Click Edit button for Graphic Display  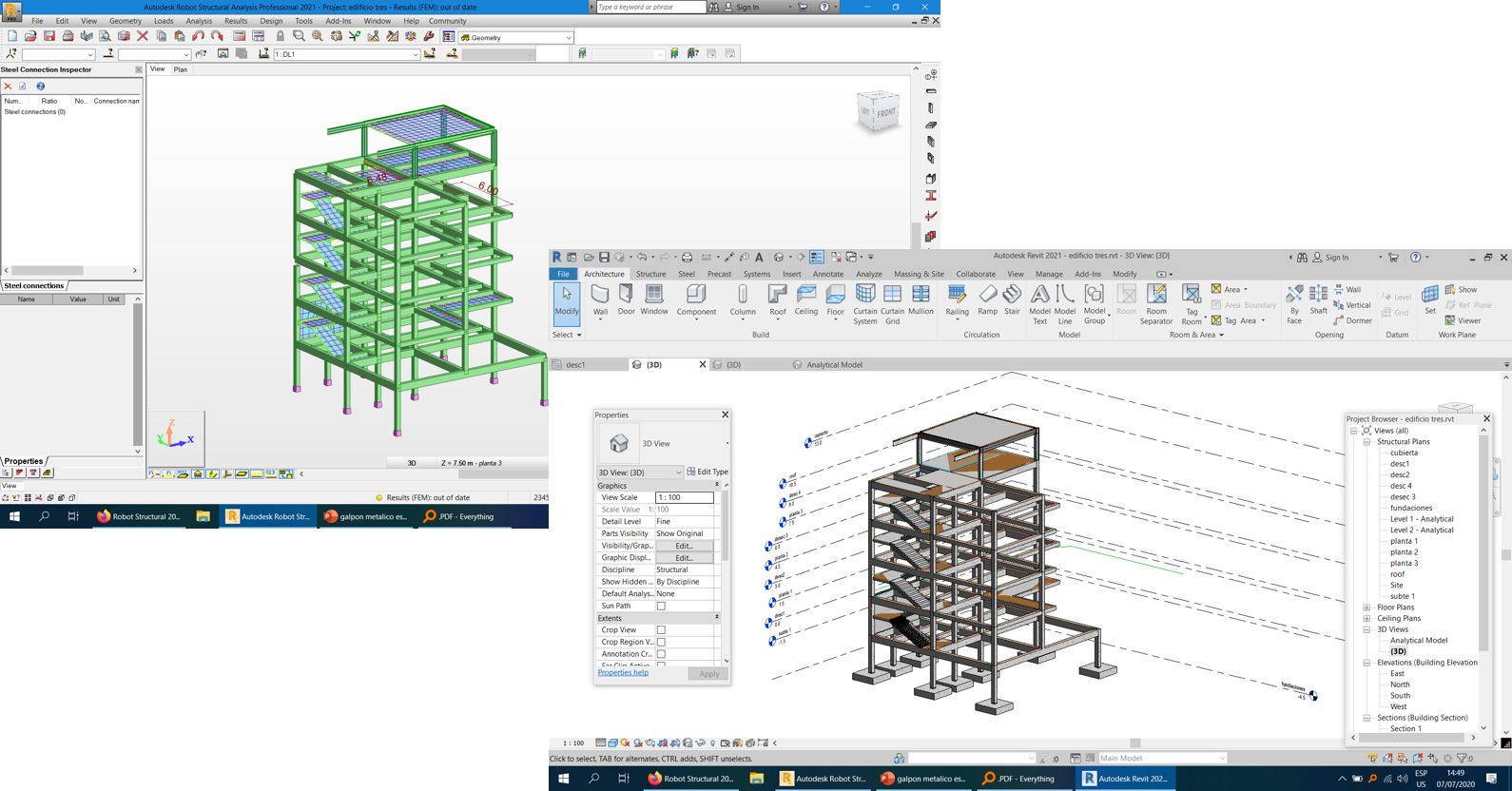tap(684, 558)
